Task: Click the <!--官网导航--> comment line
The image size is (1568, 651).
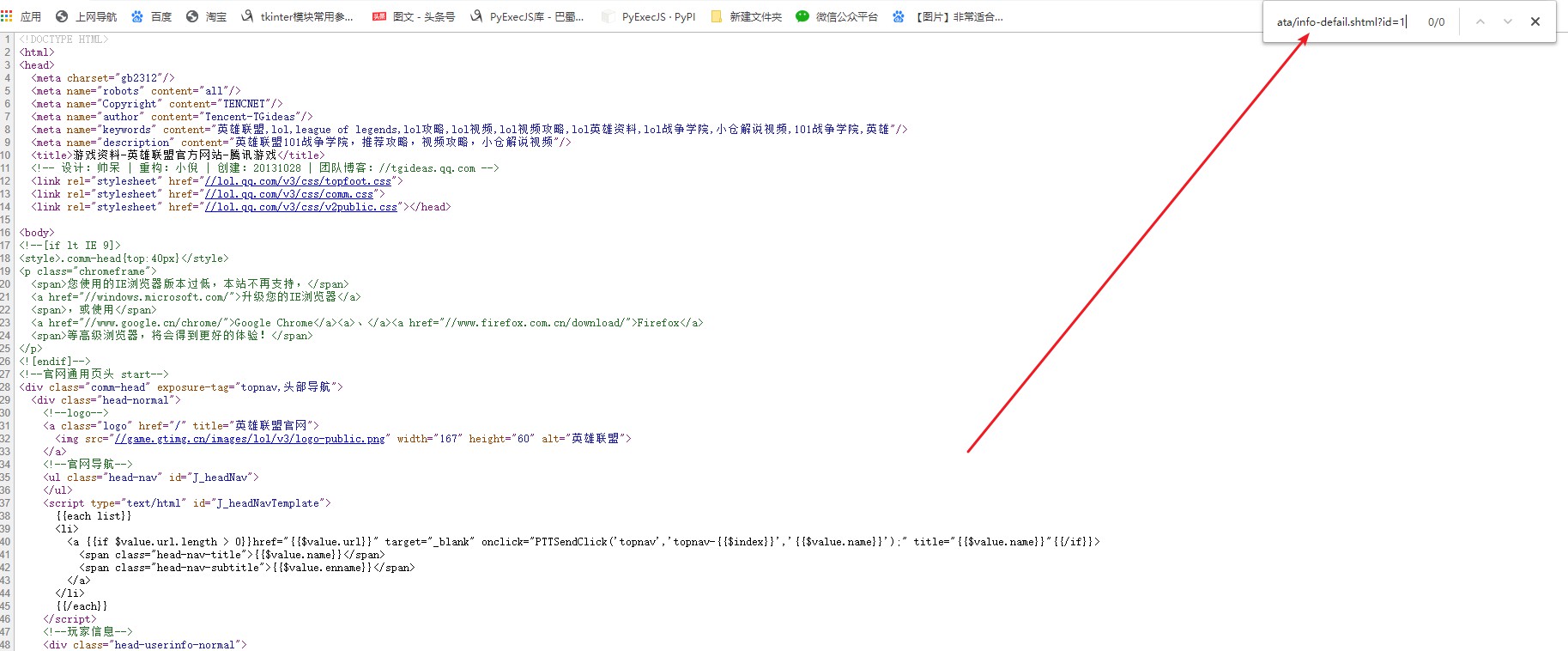Action: coord(88,465)
